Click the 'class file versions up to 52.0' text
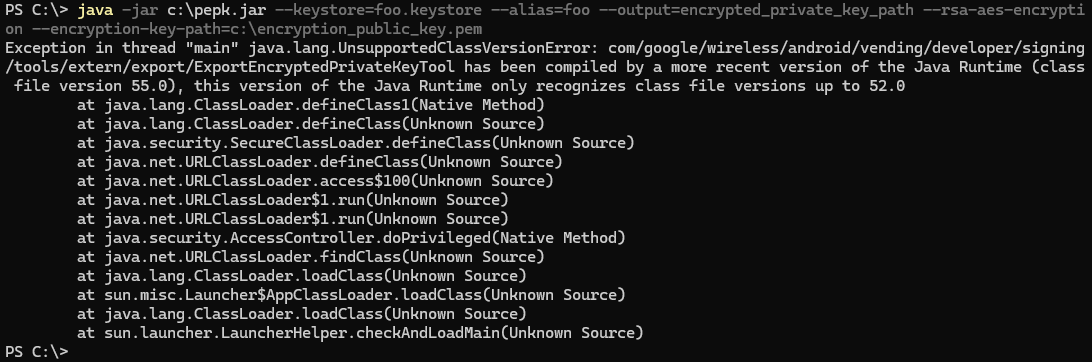This screenshot has width=1092, height=362. tap(770, 86)
